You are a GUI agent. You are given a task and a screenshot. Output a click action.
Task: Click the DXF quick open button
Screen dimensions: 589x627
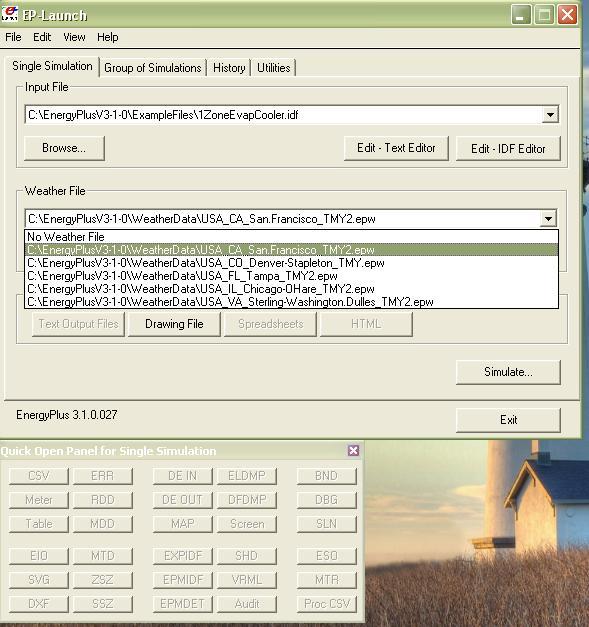coord(39,604)
